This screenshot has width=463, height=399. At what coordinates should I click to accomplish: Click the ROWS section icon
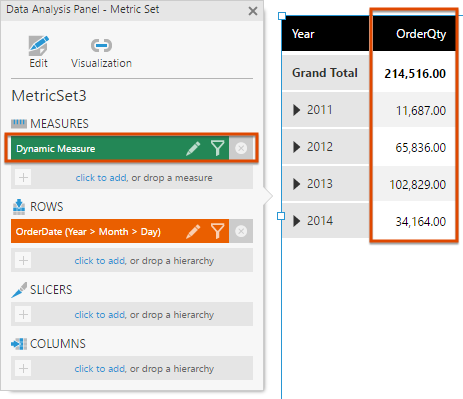(19, 207)
